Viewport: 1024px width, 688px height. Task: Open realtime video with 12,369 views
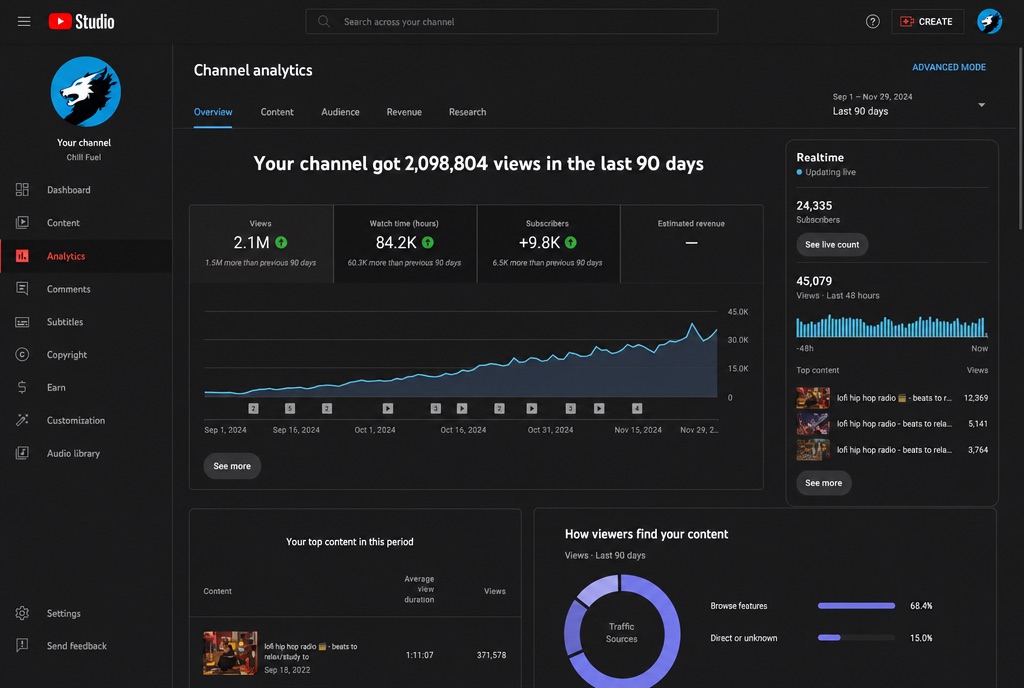click(x=891, y=398)
